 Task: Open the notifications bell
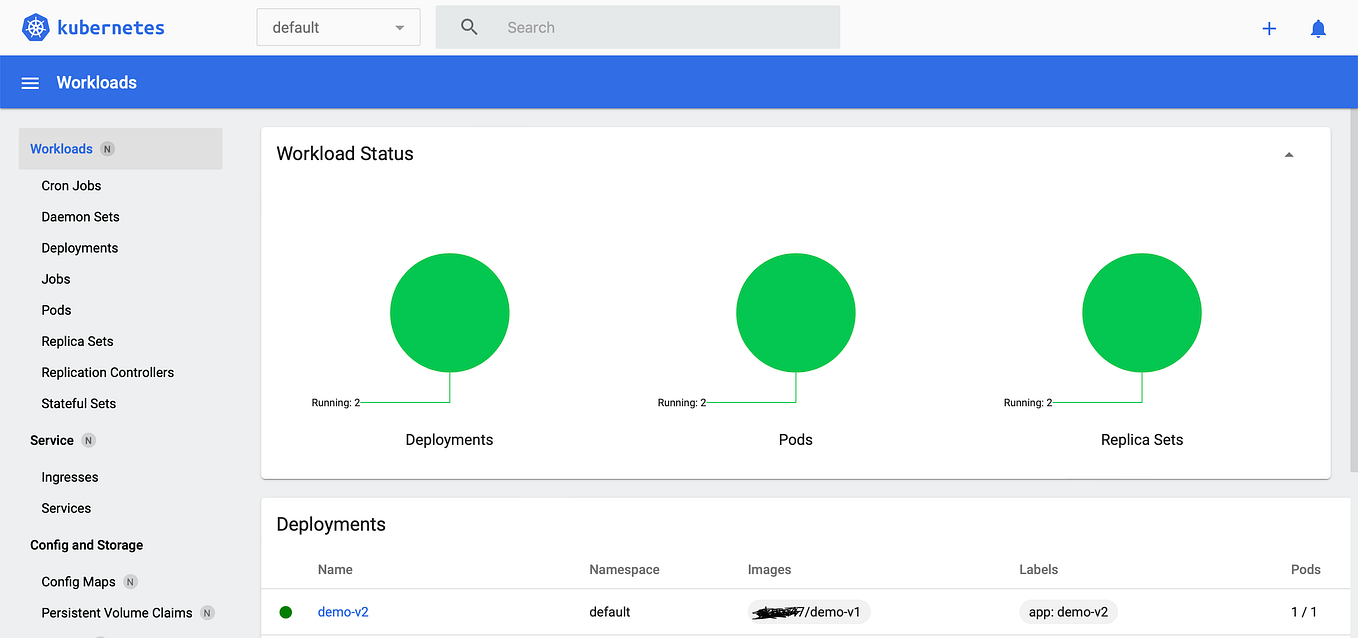(x=1318, y=28)
